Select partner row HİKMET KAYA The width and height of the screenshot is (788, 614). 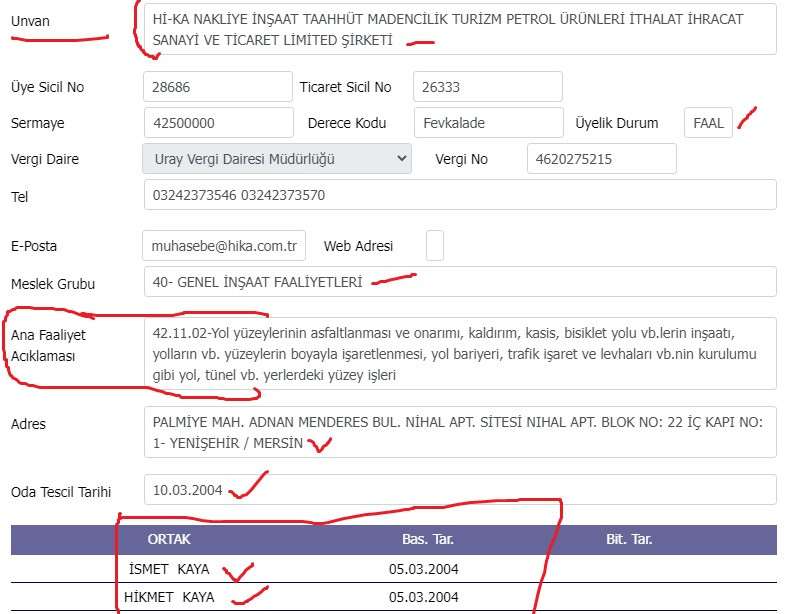[393, 597]
